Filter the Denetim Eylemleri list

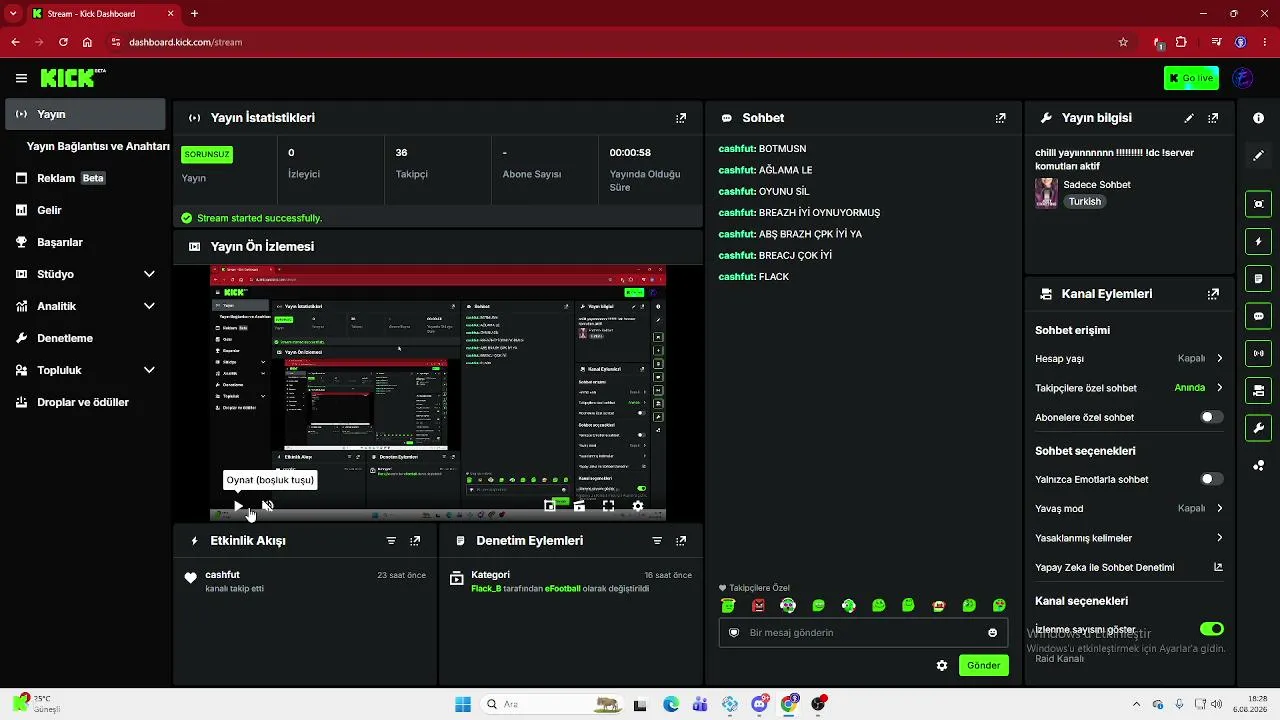(657, 541)
